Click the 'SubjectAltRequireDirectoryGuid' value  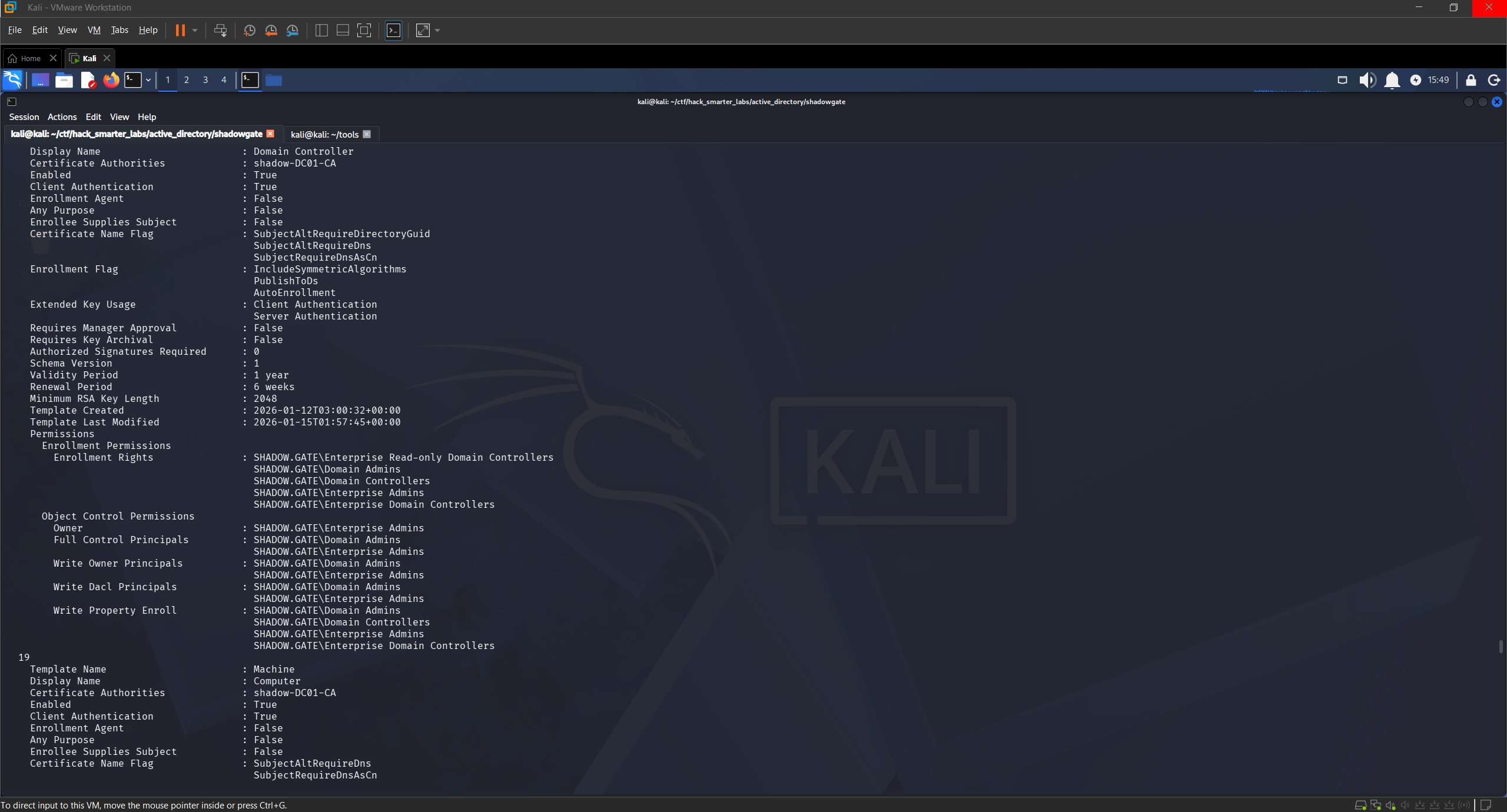[x=341, y=234]
